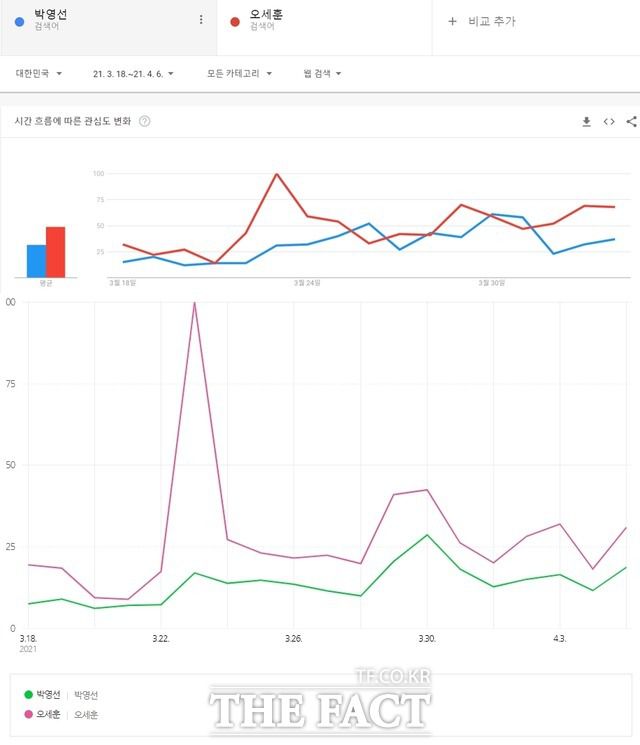Image resolution: width=640 pixels, height=745 pixels.
Task: Open the embed code icon for the chart
Action: point(609,122)
